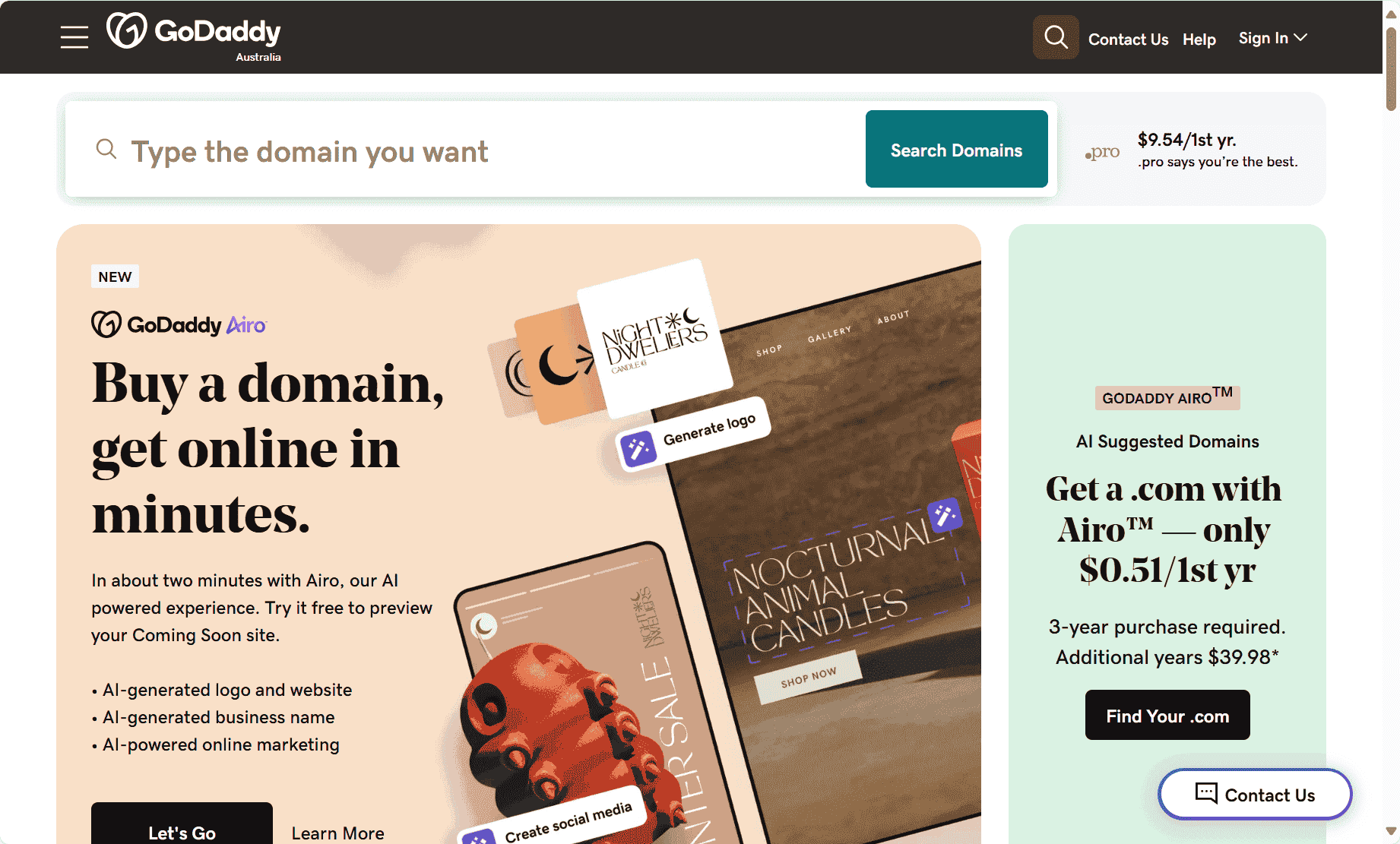
Task: Click the Search Domains button
Action: tap(956, 149)
